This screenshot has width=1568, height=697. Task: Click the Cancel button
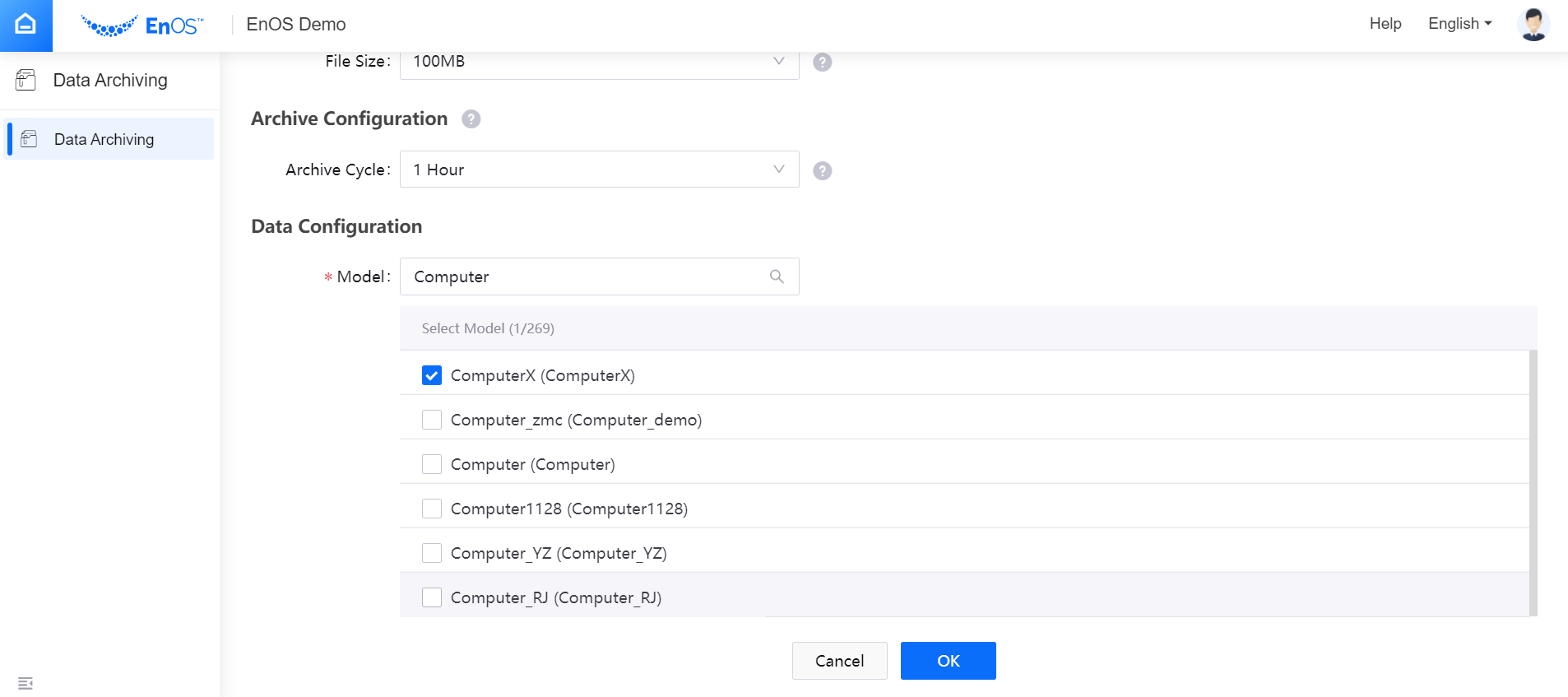[839, 661]
